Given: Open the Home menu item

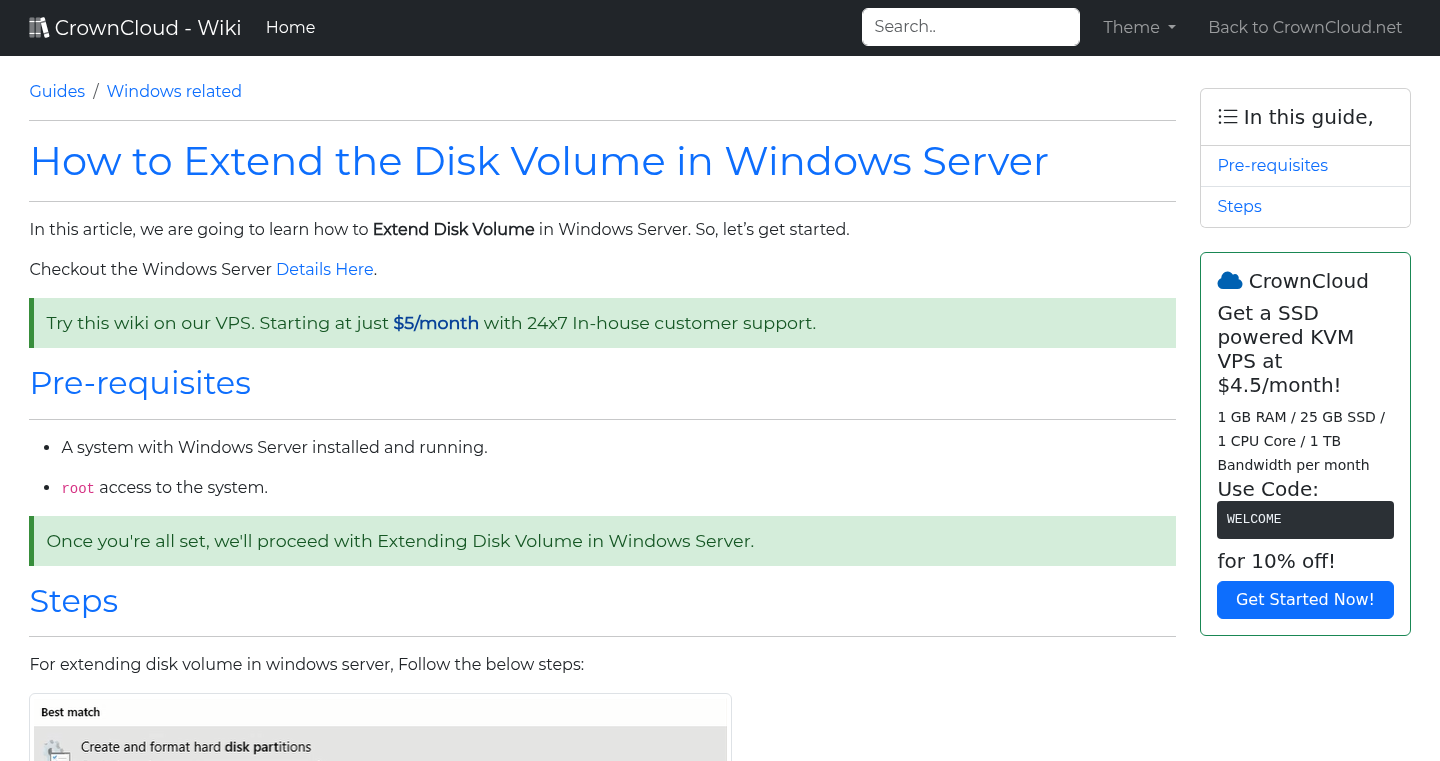Looking at the screenshot, I should point(290,27).
